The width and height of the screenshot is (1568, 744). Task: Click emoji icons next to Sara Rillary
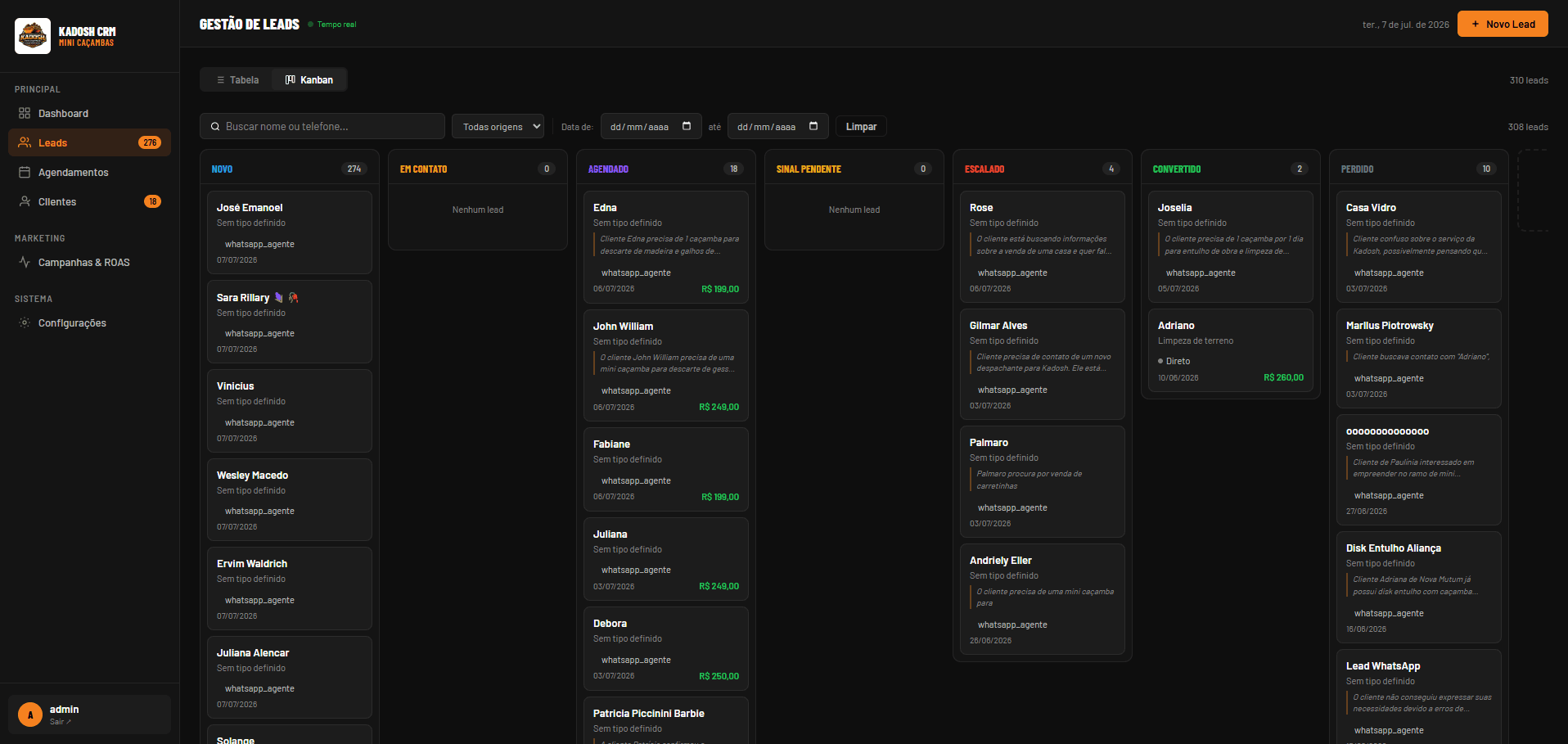point(286,297)
